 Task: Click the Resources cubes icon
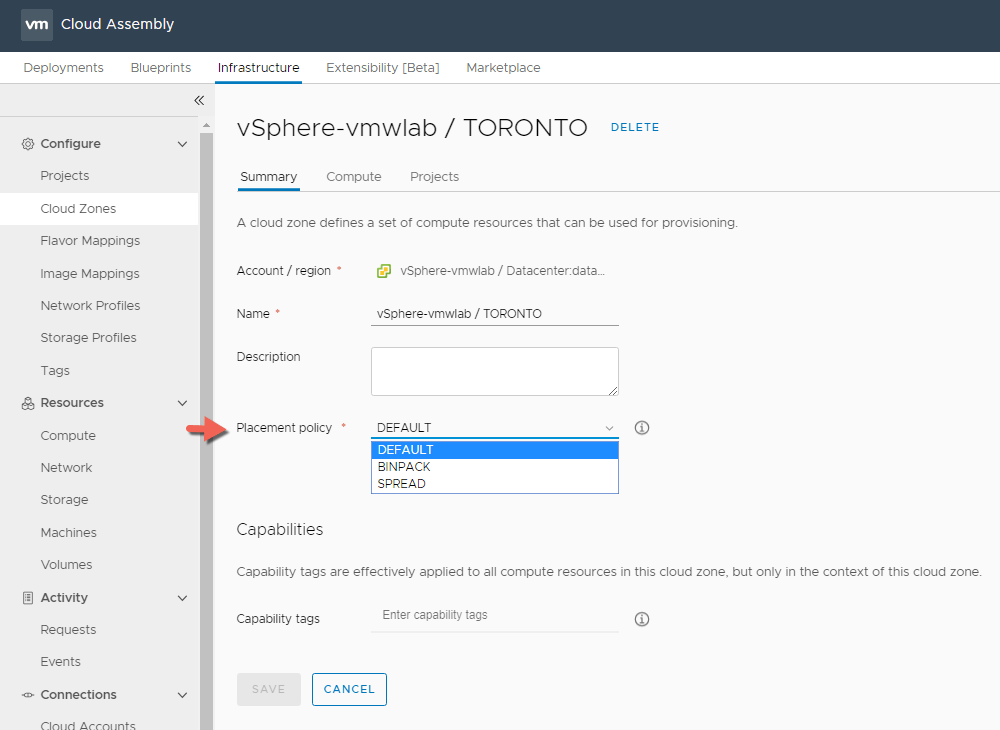[28, 403]
